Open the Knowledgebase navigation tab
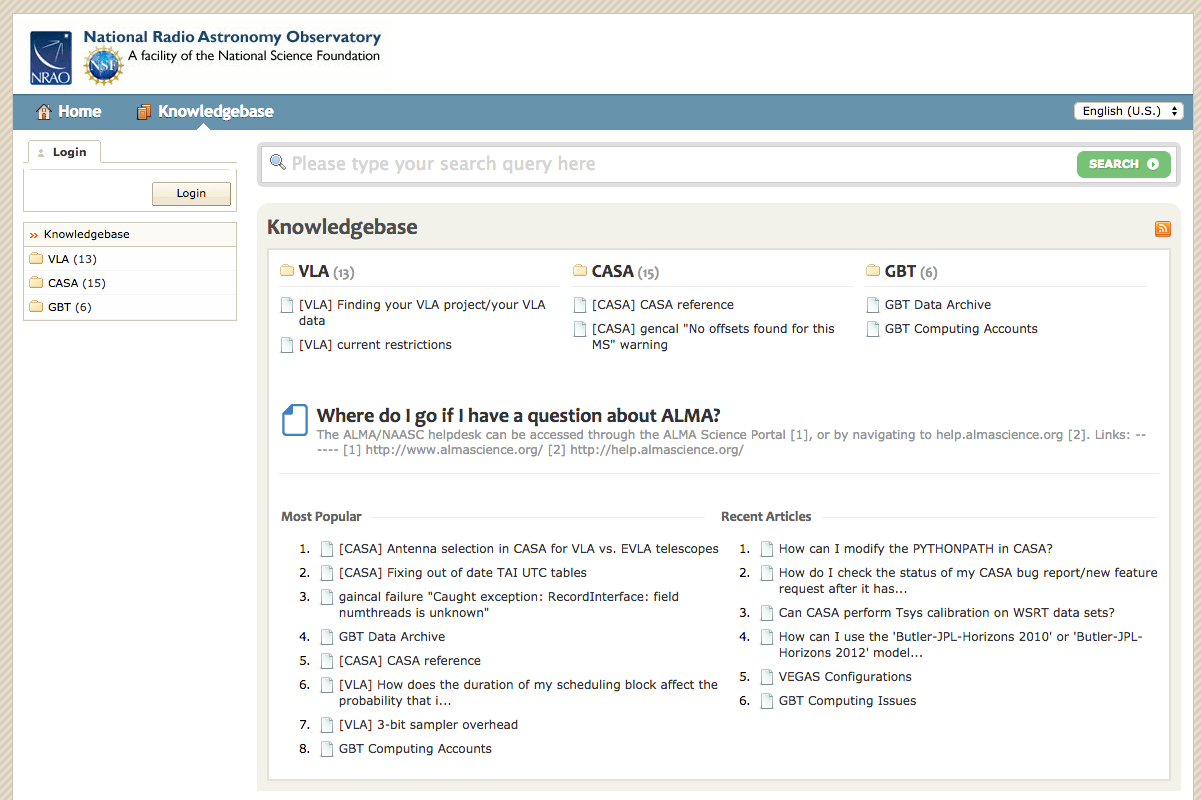The width and height of the screenshot is (1201, 800). click(x=215, y=112)
